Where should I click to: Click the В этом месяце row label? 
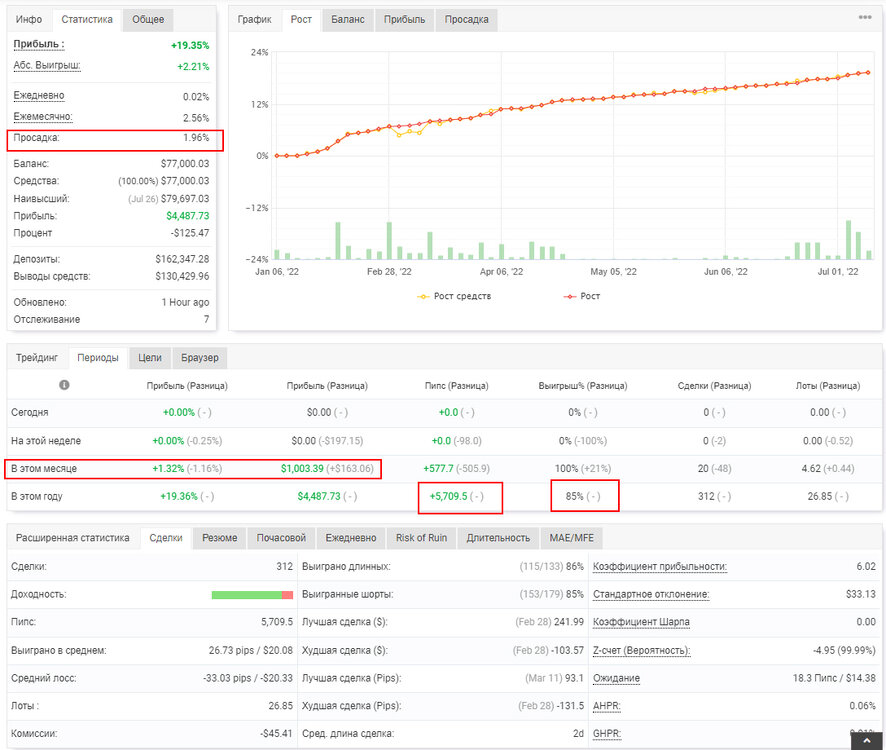[44, 469]
